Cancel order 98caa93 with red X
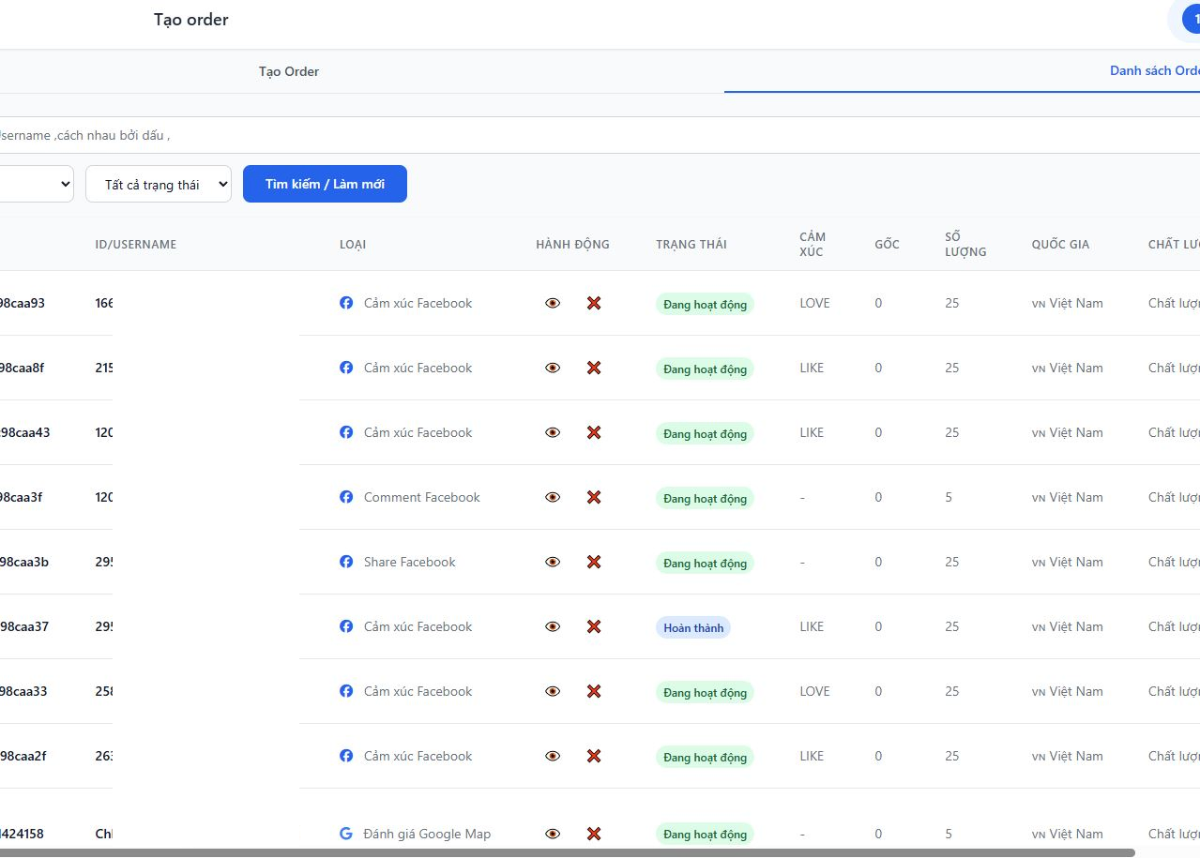 (x=594, y=303)
